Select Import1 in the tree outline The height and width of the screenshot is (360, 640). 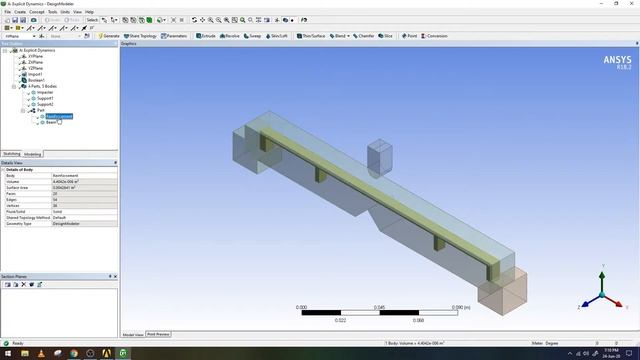point(35,74)
